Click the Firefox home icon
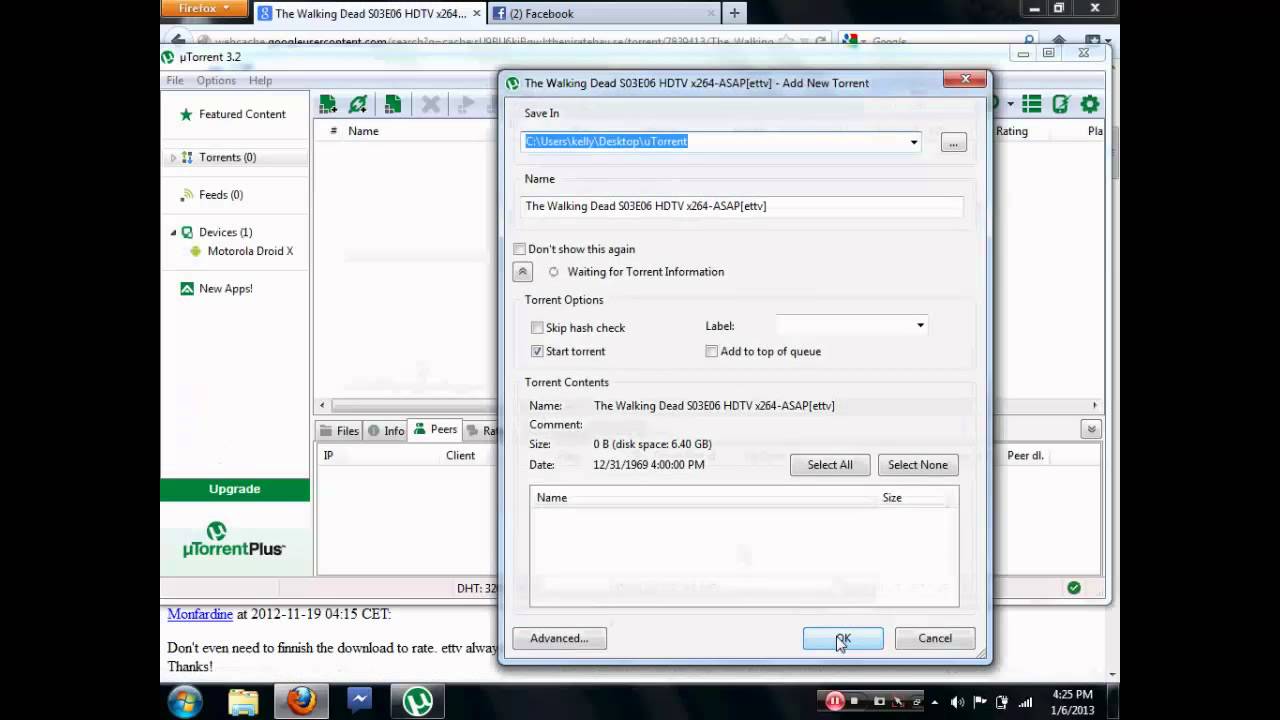The image size is (1280, 720). (x=1059, y=42)
